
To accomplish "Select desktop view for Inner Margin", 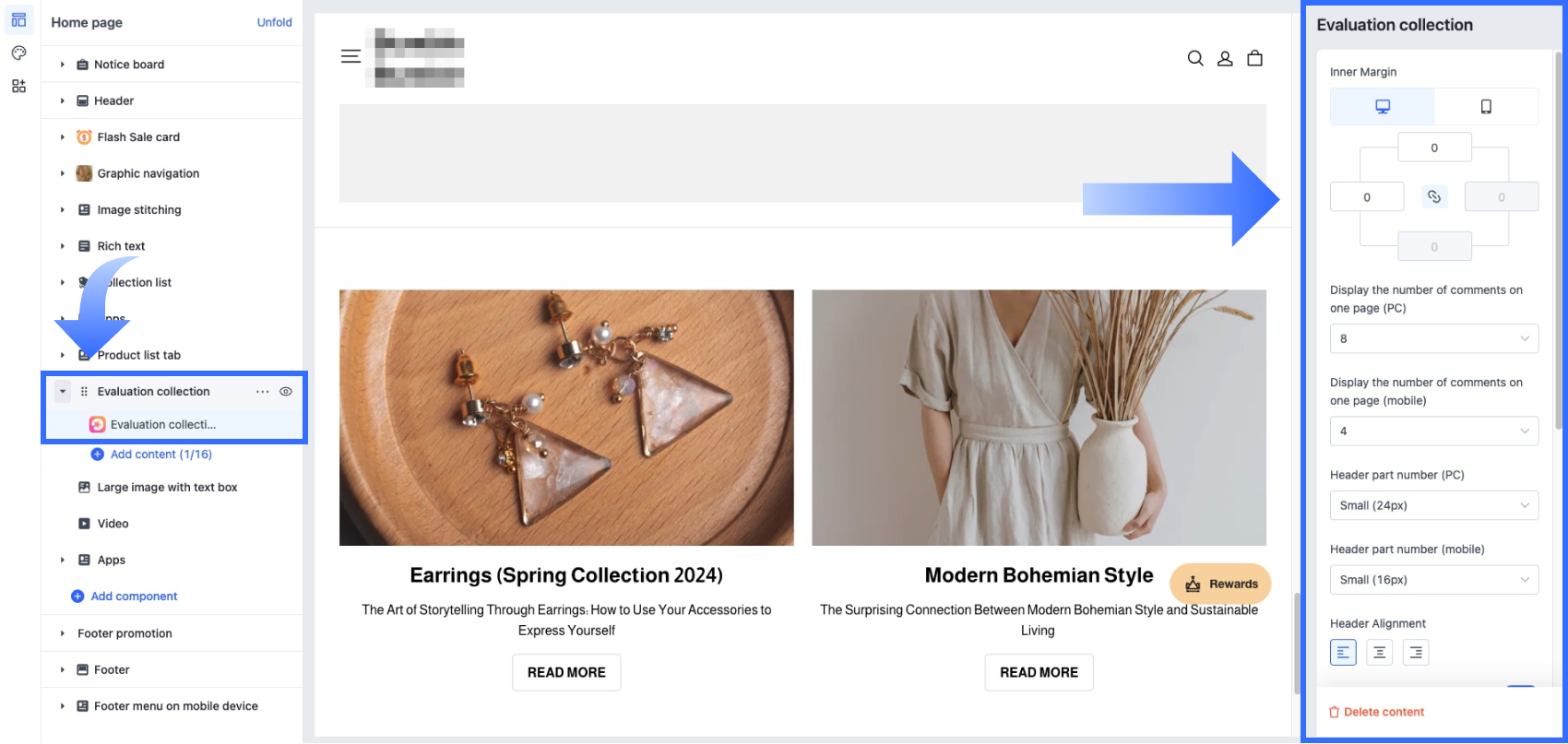I will coord(1383,107).
